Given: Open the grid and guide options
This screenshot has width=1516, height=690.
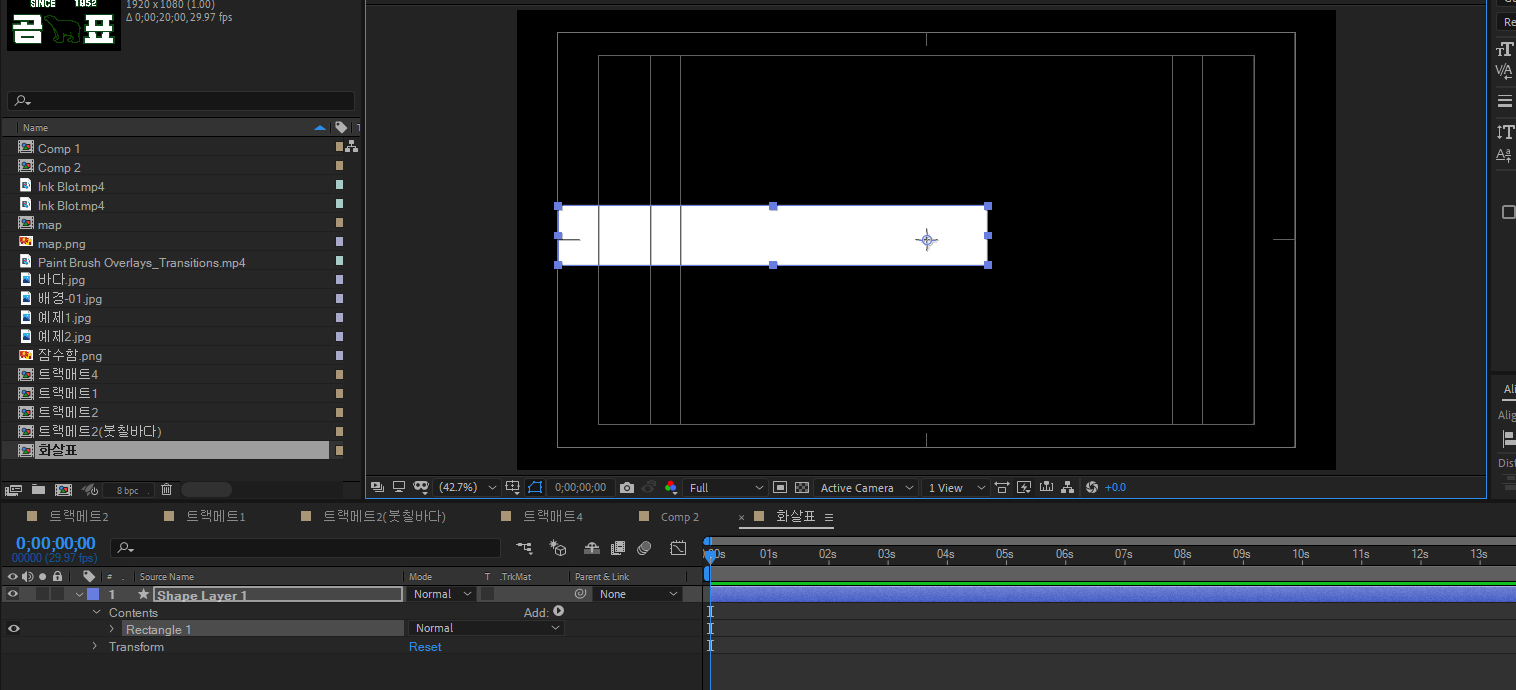Looking at the screenshot, I should click(513, 487).
